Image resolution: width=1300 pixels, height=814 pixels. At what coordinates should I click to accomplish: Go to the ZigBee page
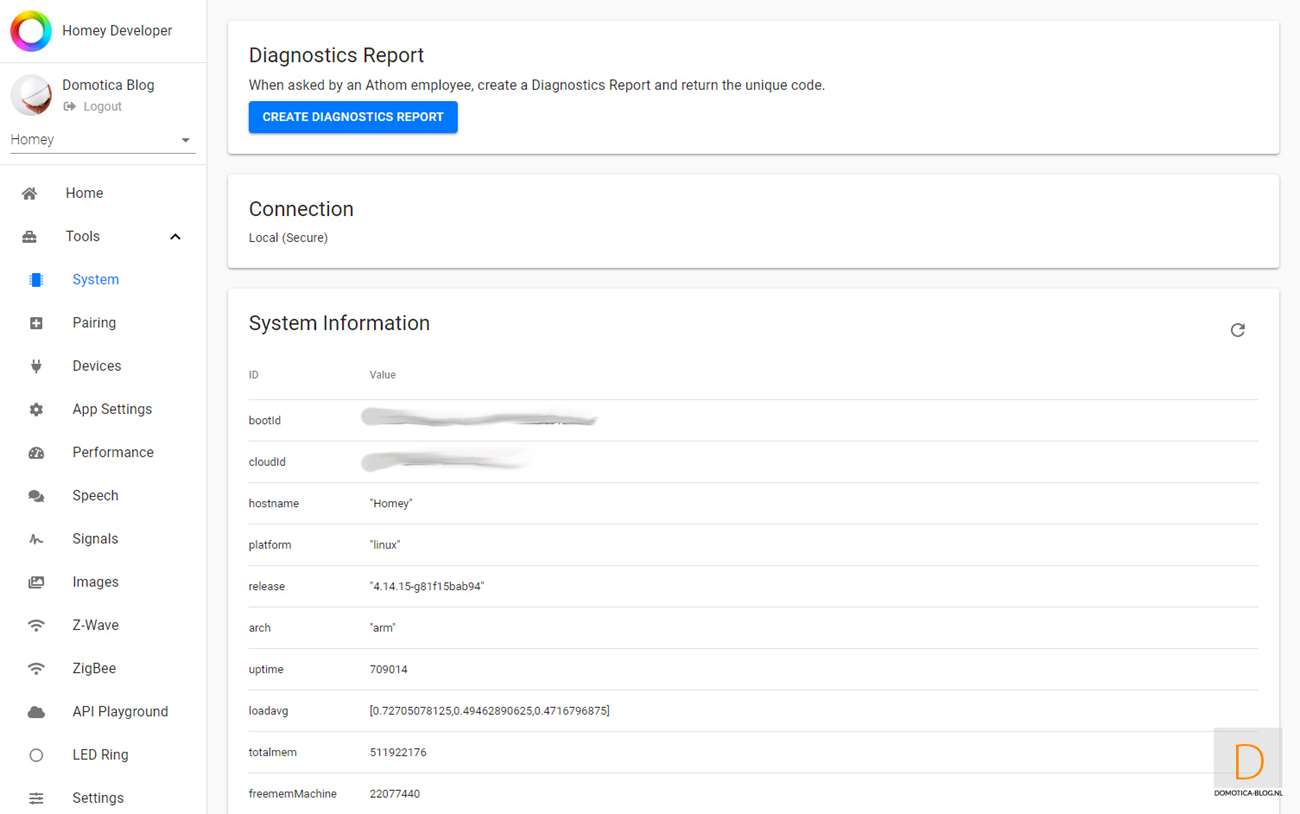94,668
